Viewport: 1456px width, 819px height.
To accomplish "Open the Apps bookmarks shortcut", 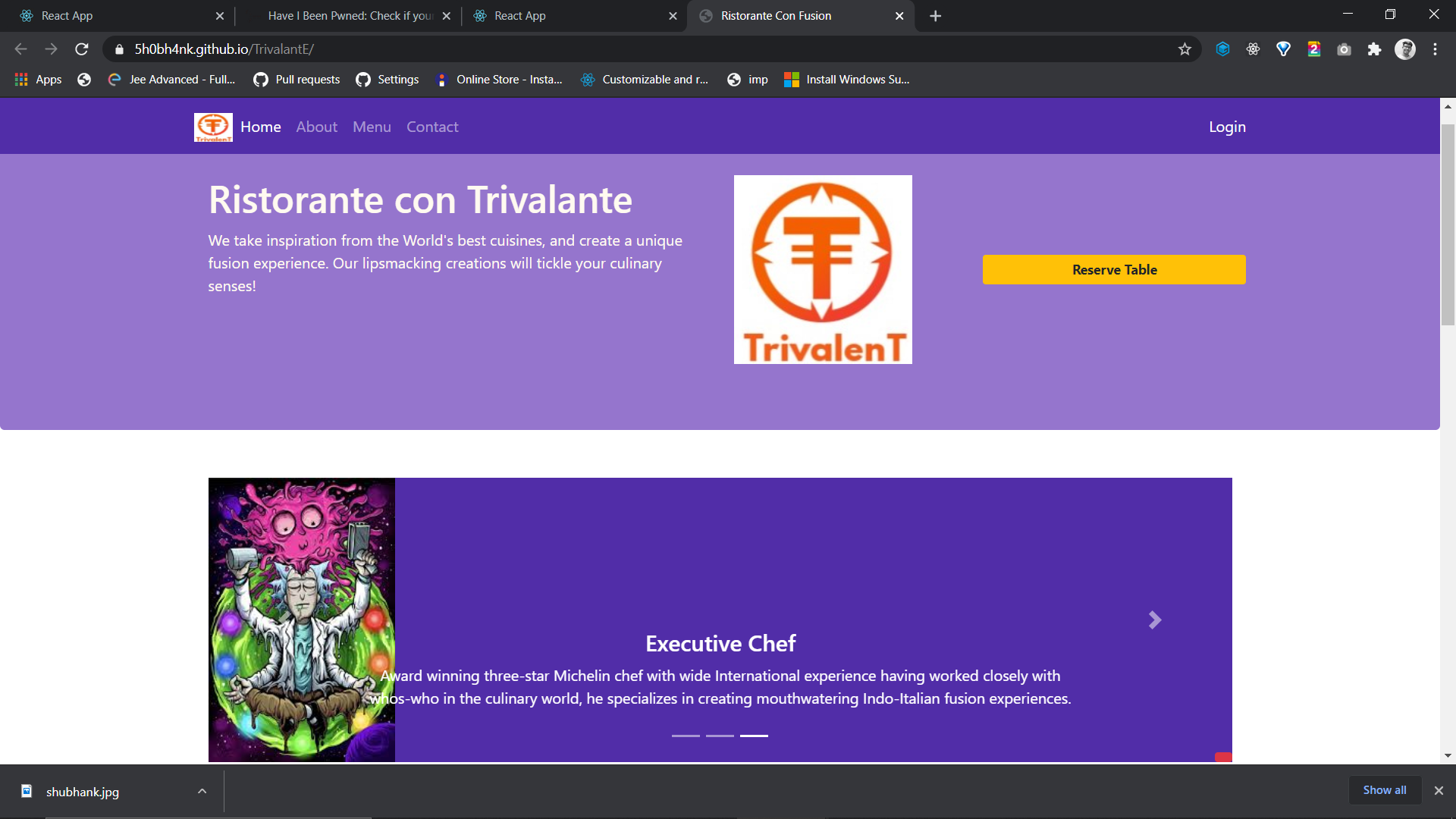I will 39,80.
